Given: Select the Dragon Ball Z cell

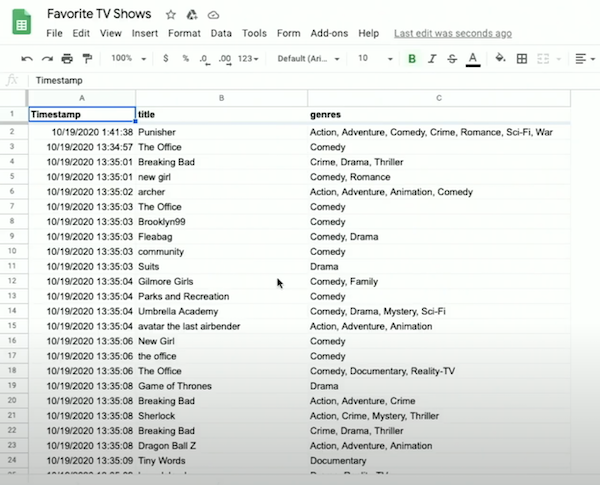Looking at the screenshot, I should point(222,446).
